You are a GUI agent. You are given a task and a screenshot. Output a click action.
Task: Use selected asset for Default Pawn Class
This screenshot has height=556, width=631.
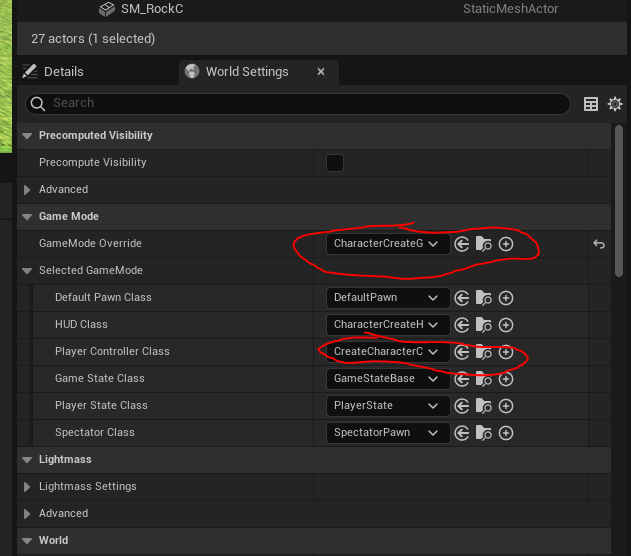click(x=462, y=298)
